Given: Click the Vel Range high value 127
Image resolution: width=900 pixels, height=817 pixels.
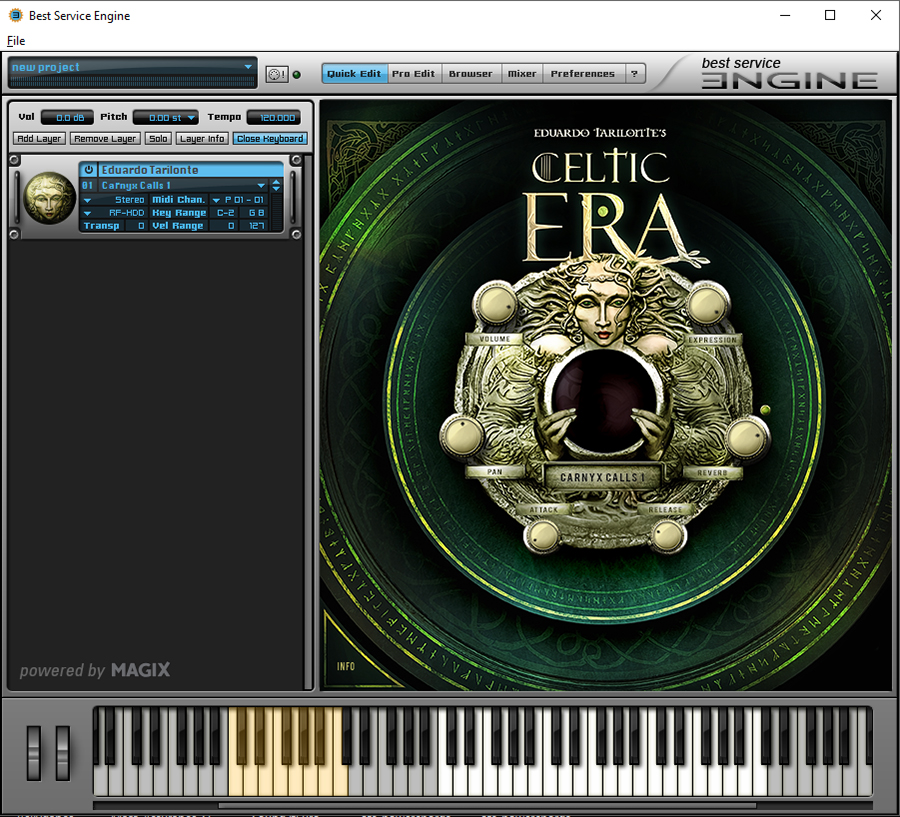Looking at the screenshot, I should pos(255,226).
